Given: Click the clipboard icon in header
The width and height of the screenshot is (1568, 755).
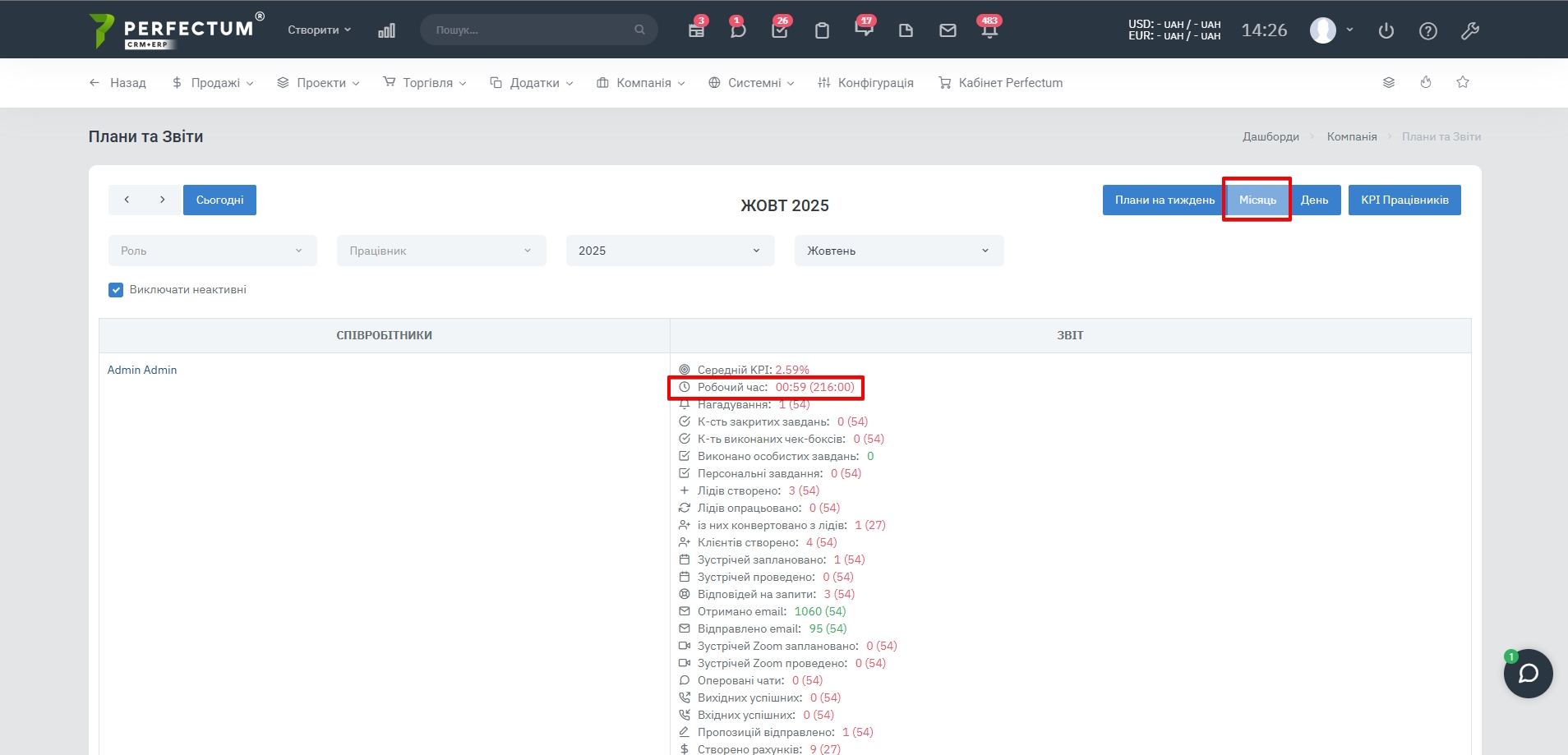Looking at the screenshot, I should coord(822,30).
